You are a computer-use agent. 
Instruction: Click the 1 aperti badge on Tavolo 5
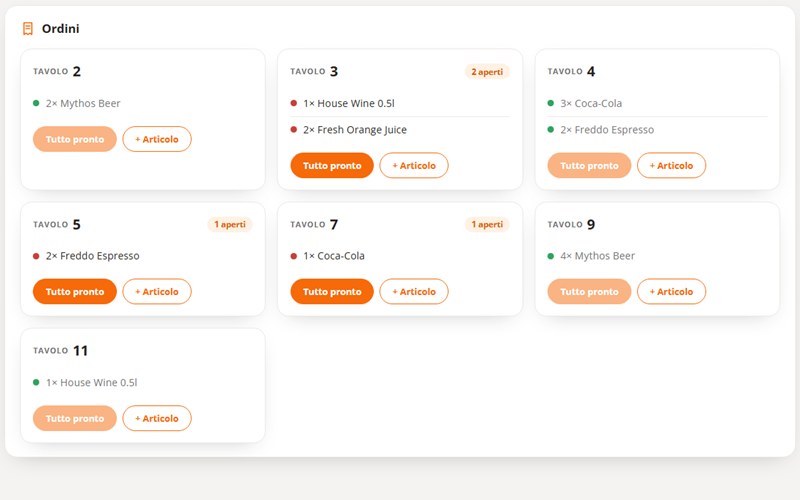[230, 224]
